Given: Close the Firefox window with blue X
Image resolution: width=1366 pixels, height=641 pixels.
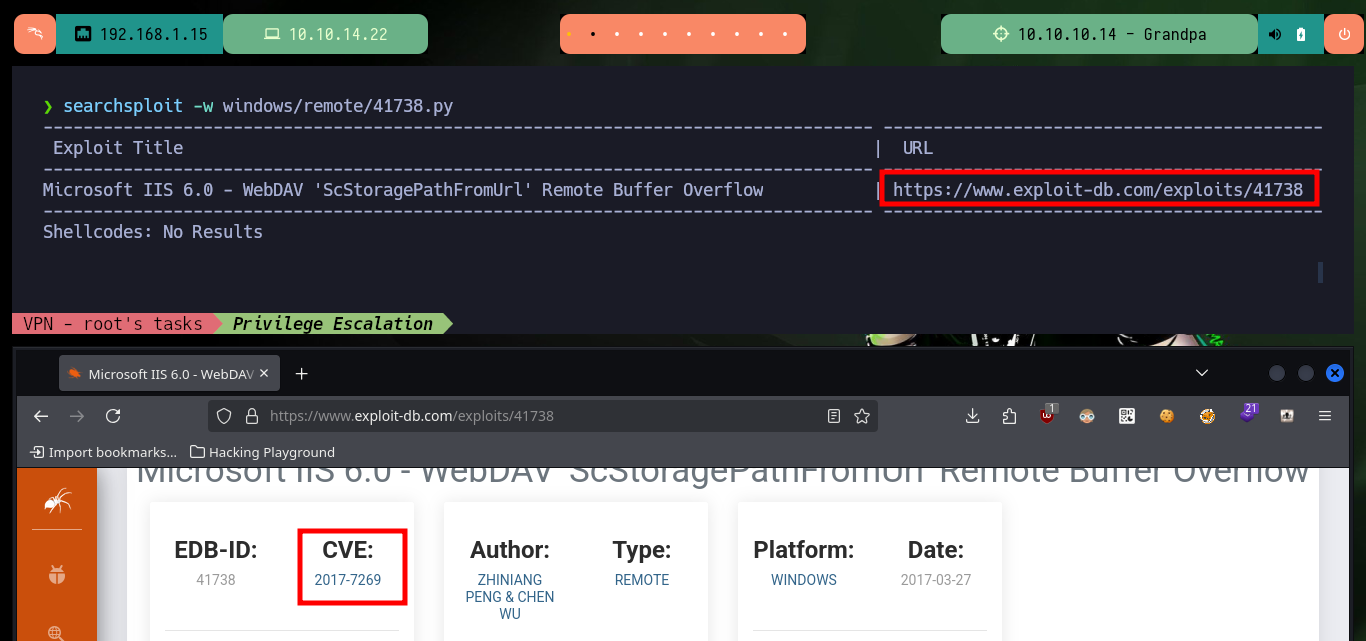Looking at the screenshot, I should [x=1334, y=373].
